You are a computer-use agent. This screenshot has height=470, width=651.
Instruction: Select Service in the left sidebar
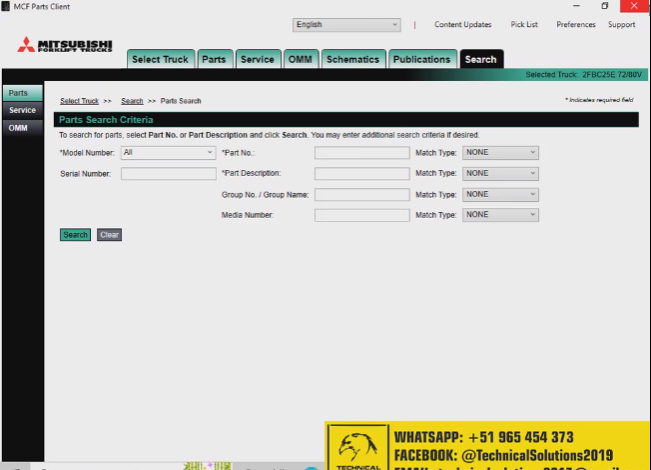[22, 110]
